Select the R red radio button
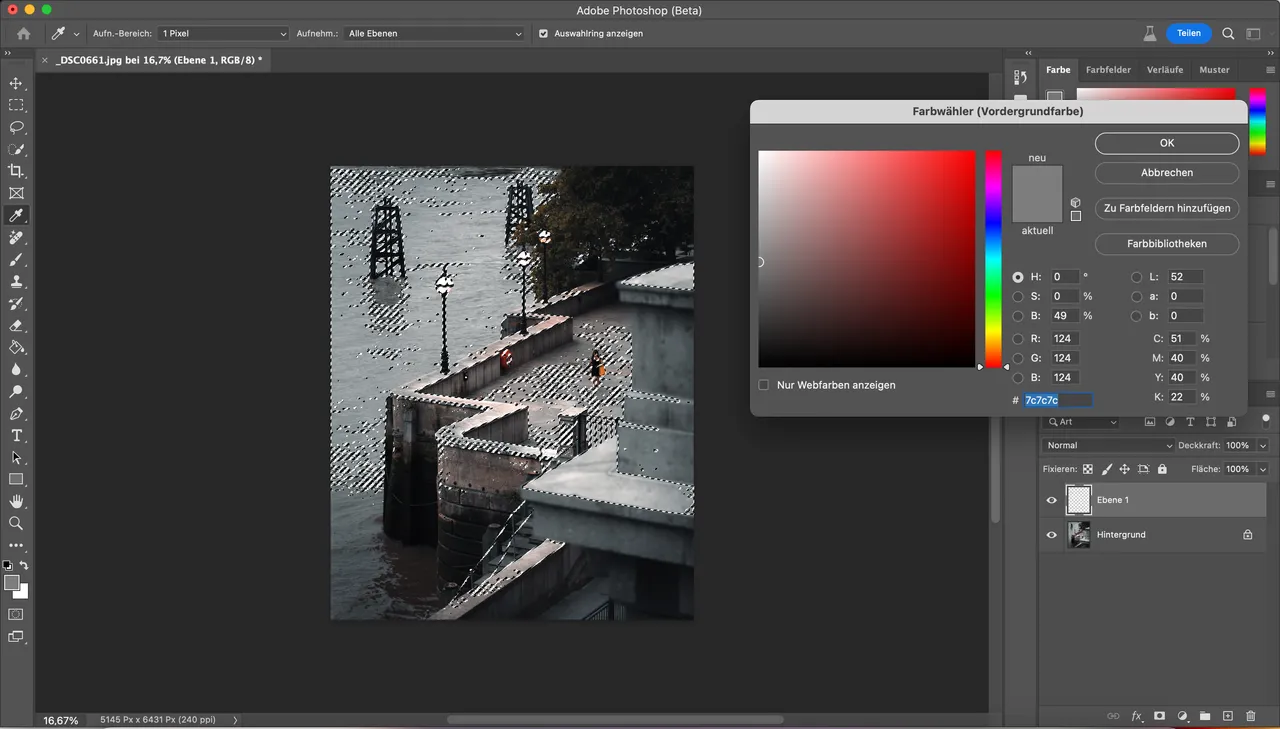Image resolution: width=1280 pixels, height=729 pixels. point(1018,339)
